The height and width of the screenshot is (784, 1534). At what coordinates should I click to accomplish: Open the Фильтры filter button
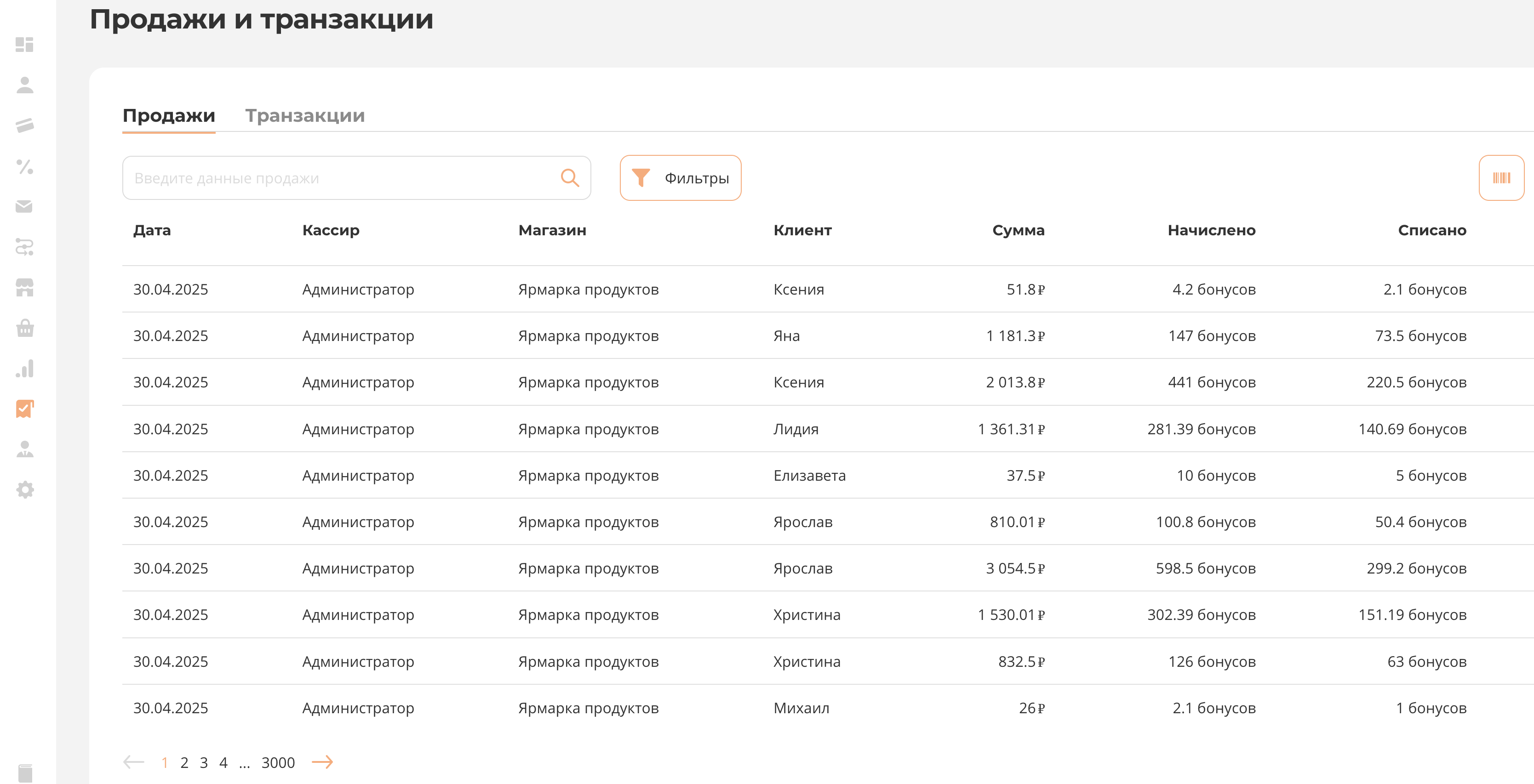[x=680, y=178]
